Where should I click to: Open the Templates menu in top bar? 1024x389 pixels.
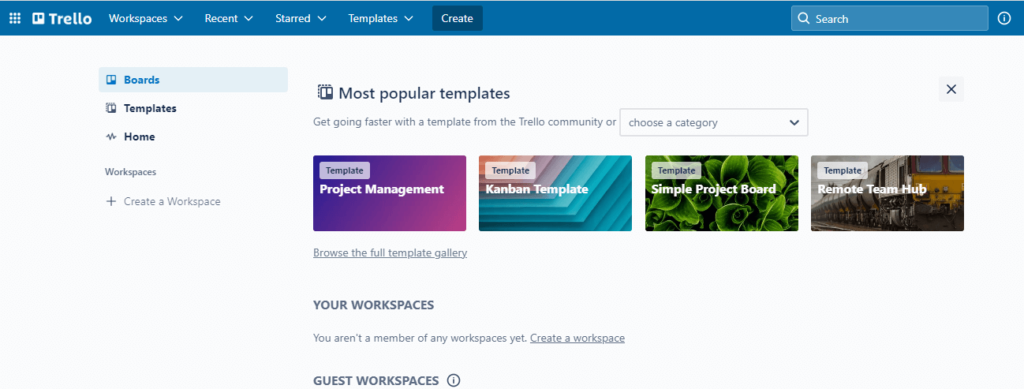[x=381, y=18]
